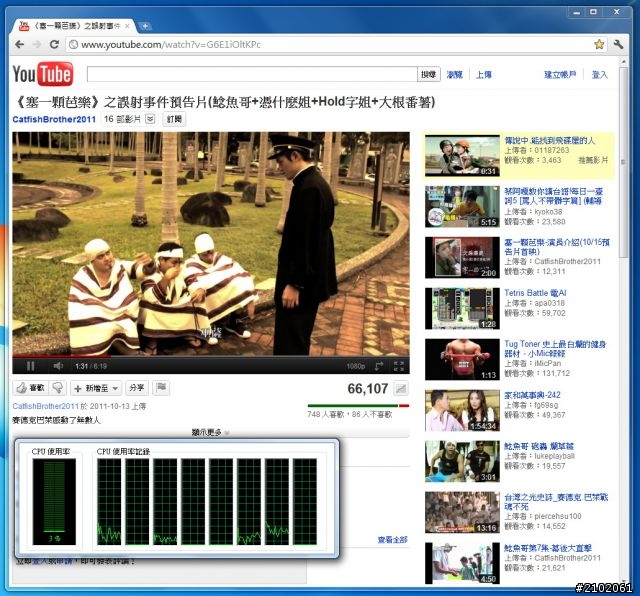
Task: Open the CatfishBrother2011 channel link above video
Action: click(54, 119)
